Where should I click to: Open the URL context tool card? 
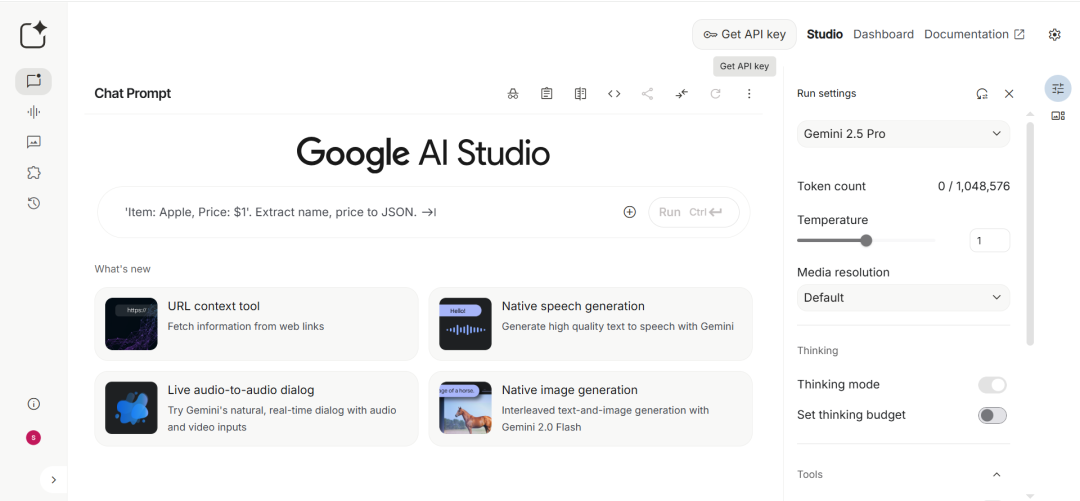point(256,324)
